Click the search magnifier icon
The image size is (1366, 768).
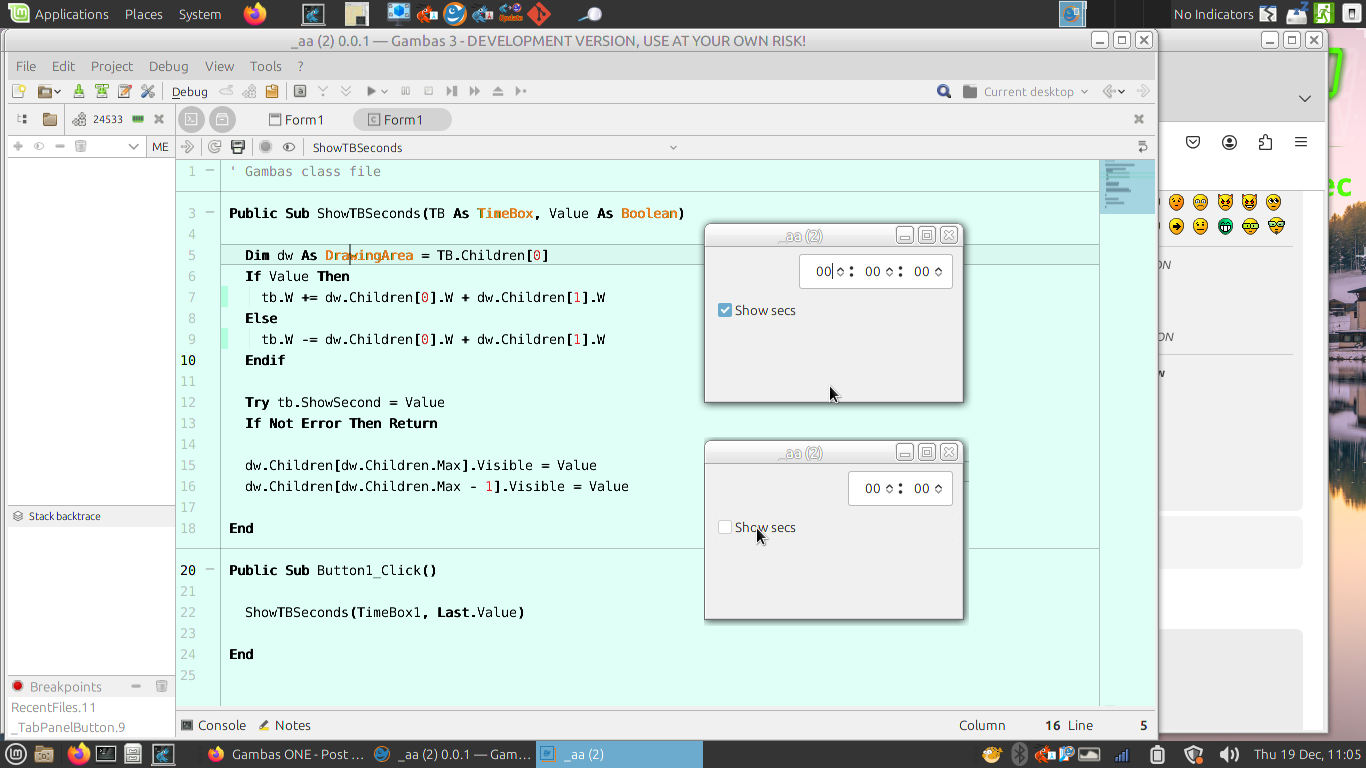click(x=943, y=91)
